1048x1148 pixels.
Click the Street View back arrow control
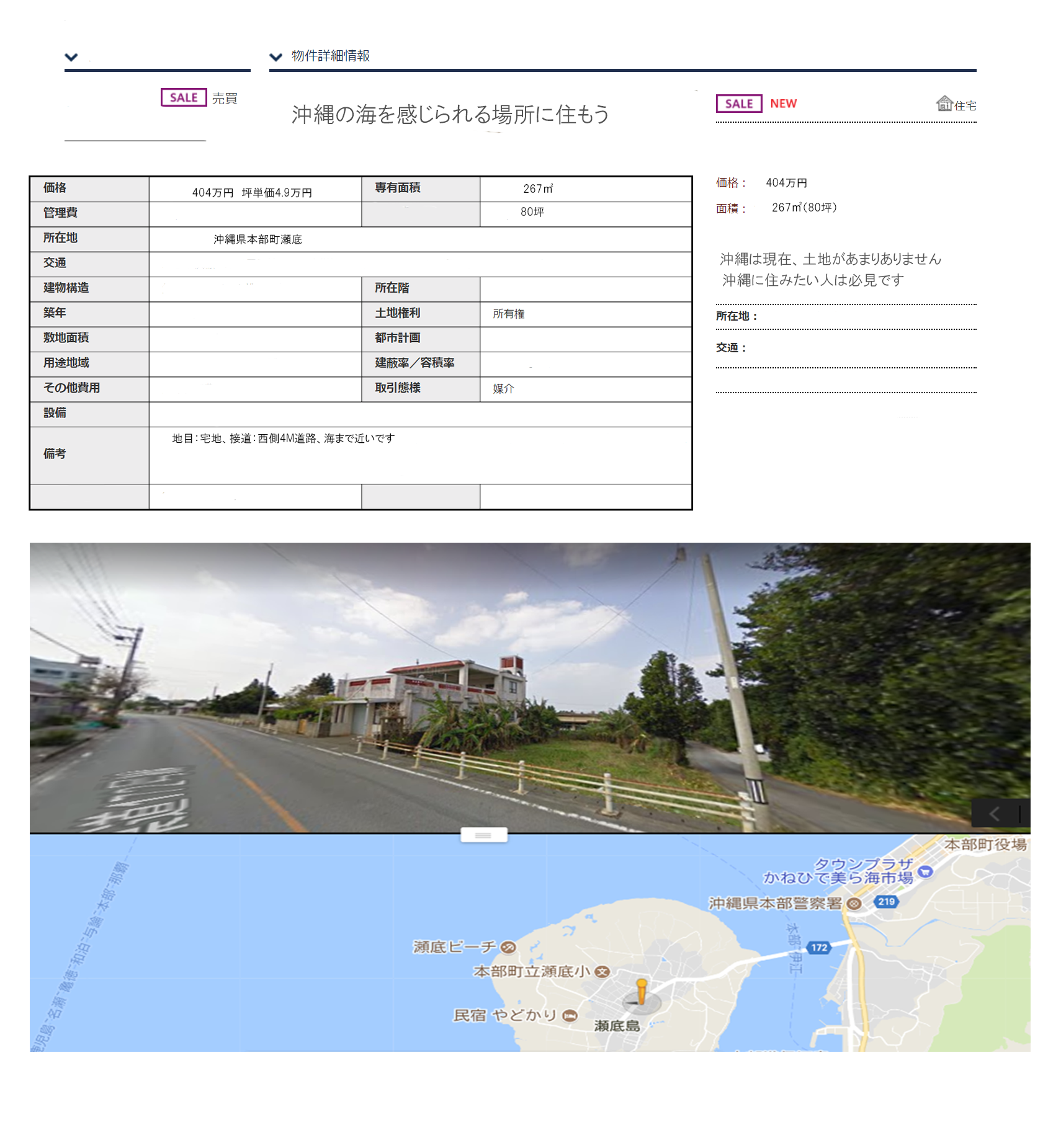tap(994, 814)
